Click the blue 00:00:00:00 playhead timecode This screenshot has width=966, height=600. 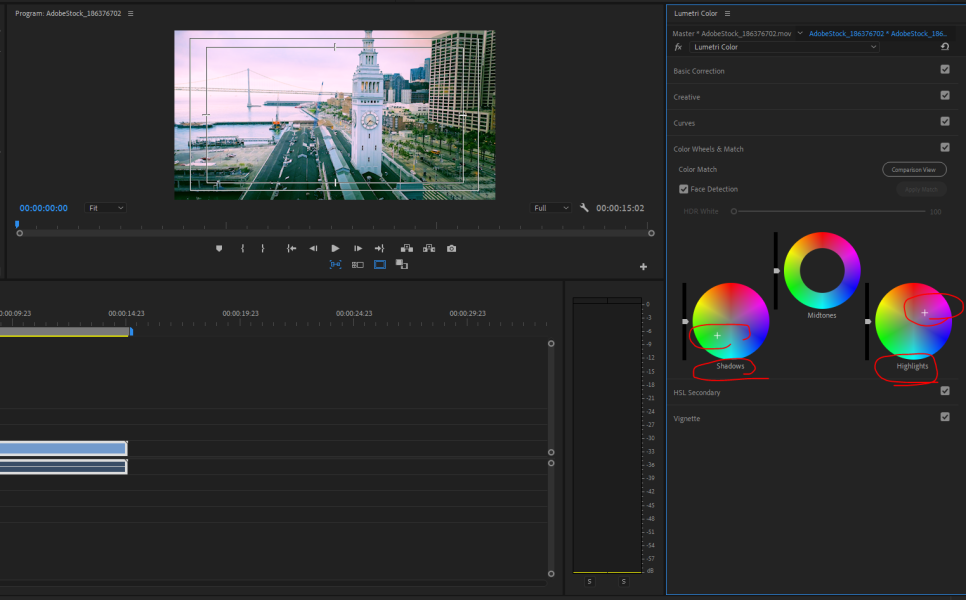click(x=44, y=208)
